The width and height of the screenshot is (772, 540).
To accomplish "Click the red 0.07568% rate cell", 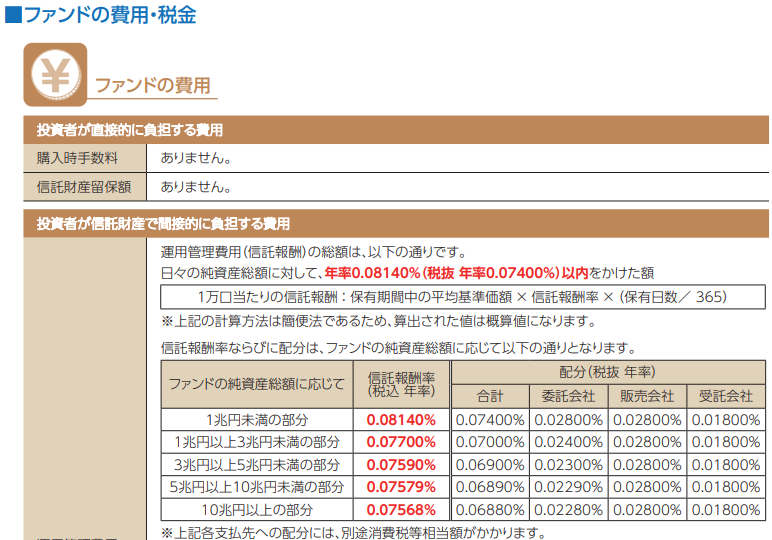I will pos(401,509).
